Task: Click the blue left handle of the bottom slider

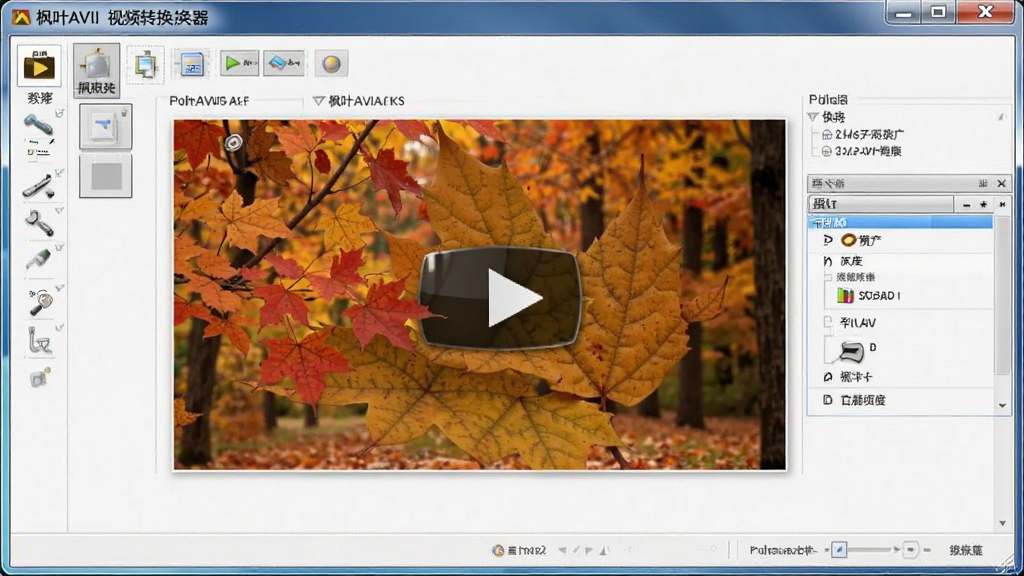Action: click(x=839, y=550)
